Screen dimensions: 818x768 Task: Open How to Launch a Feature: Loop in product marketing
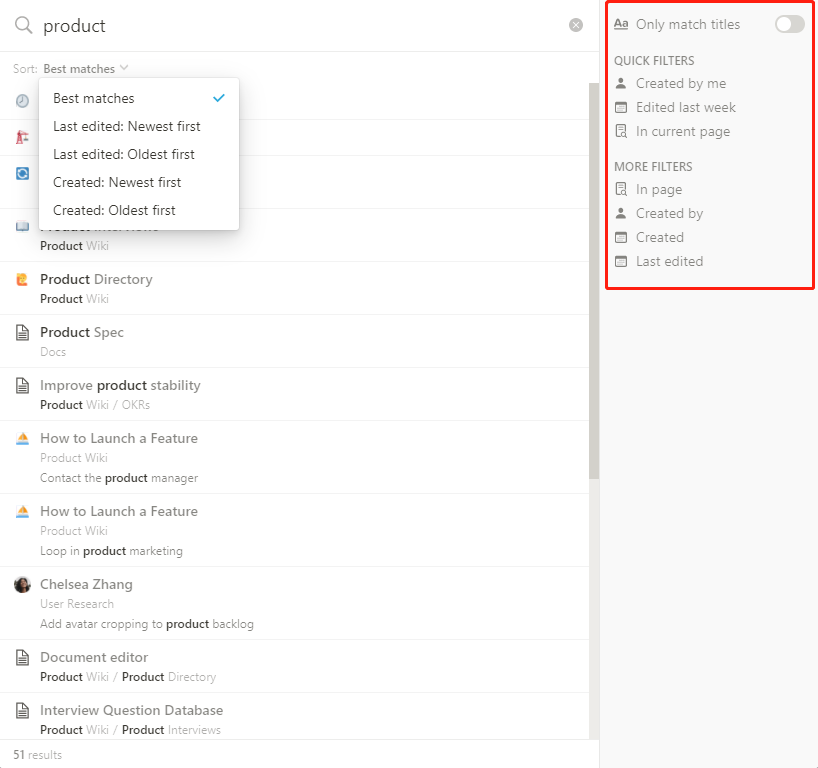[x=294, y=531]
